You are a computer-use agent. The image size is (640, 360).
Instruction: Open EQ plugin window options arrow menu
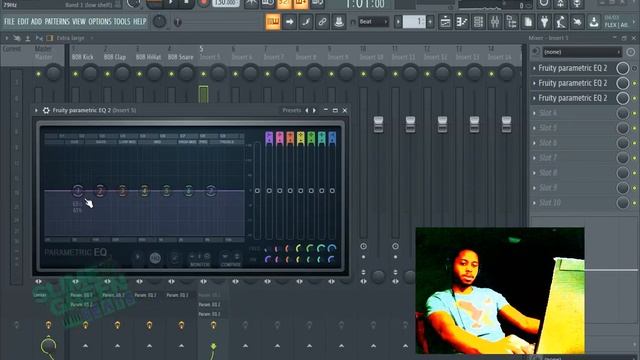coord(36,110)
